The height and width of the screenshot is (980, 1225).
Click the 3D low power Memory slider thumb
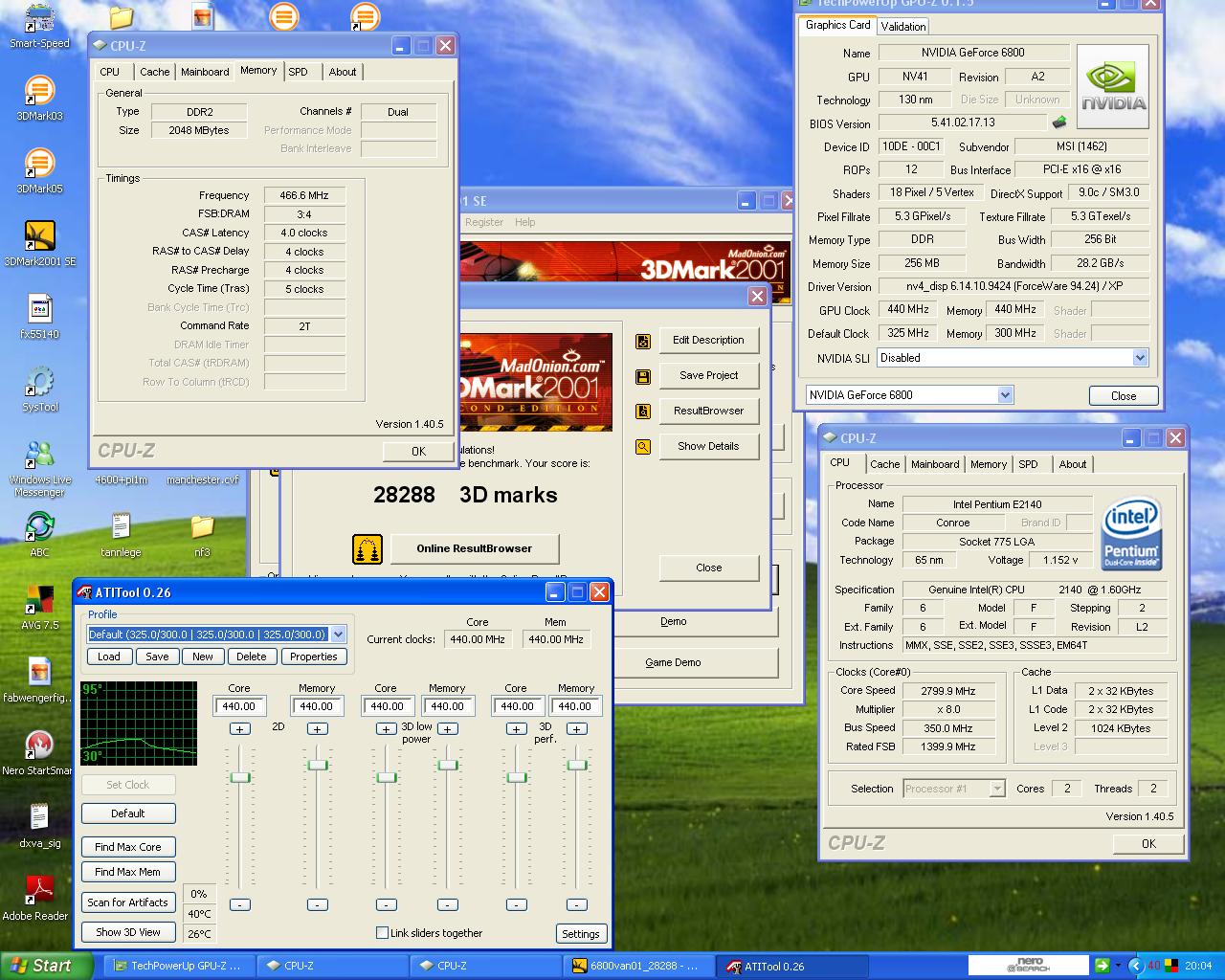[x=447, y=765]
